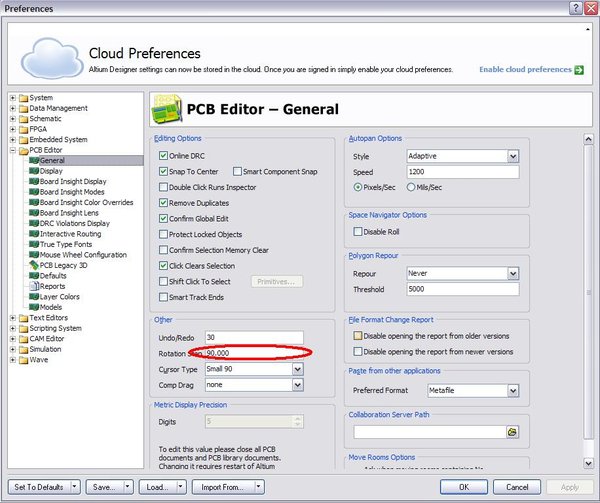Viewport: 600px width, 503px height.
Task: Click the Undo/Redo input field
Action: [x=254, y=337]
